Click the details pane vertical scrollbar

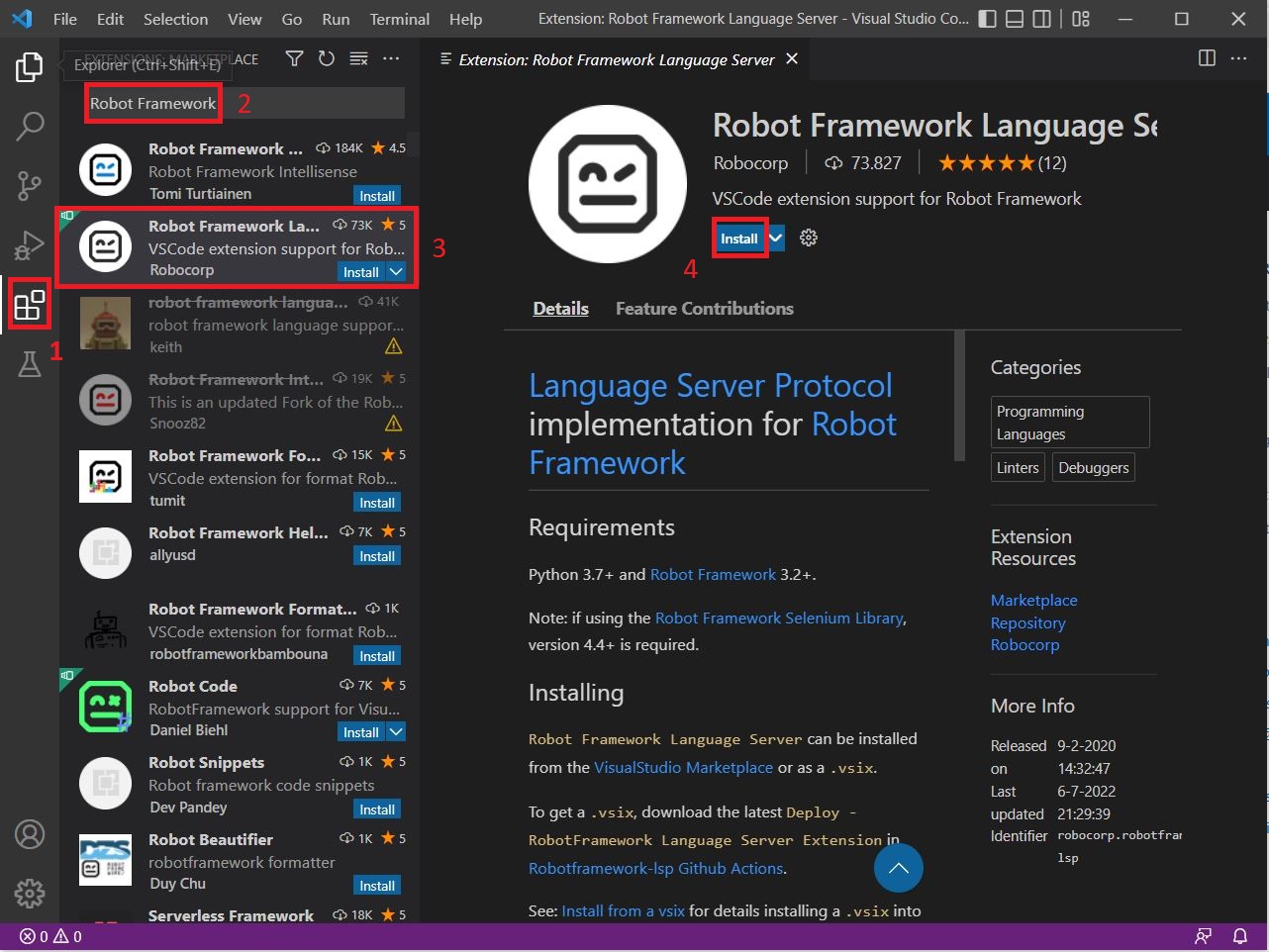[959, 396]
